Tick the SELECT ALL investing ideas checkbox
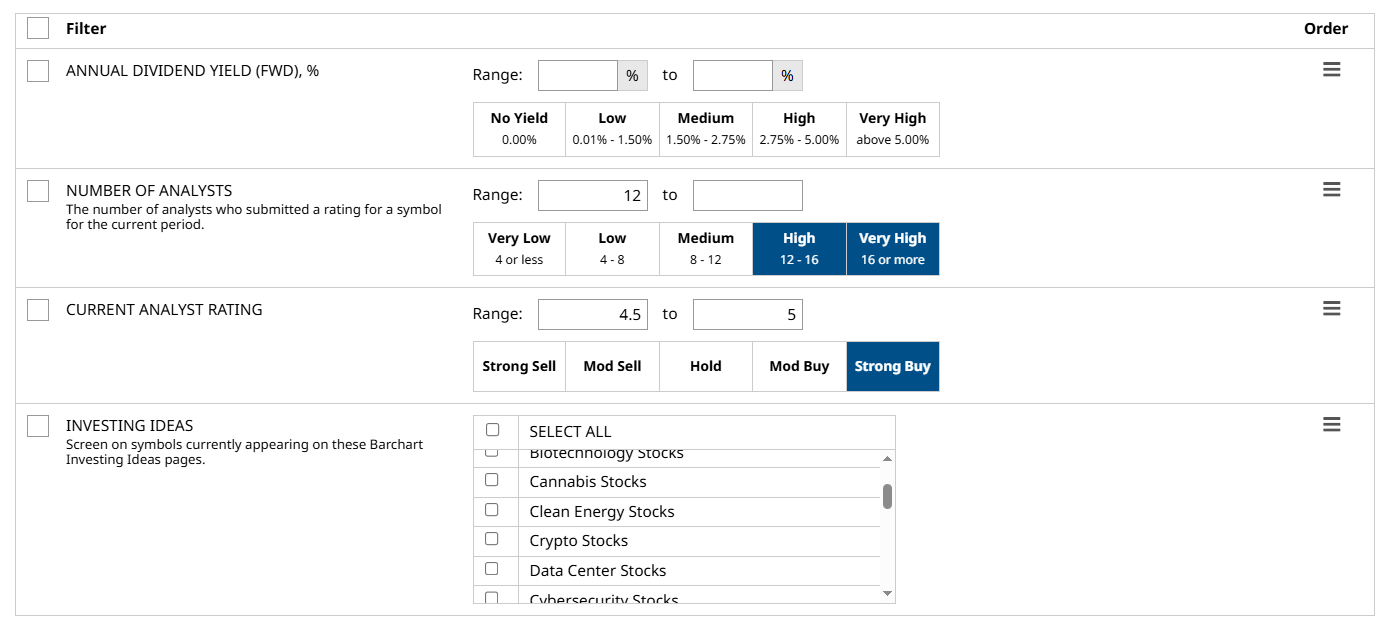The image size is (1390, 634). click(492, 430)
